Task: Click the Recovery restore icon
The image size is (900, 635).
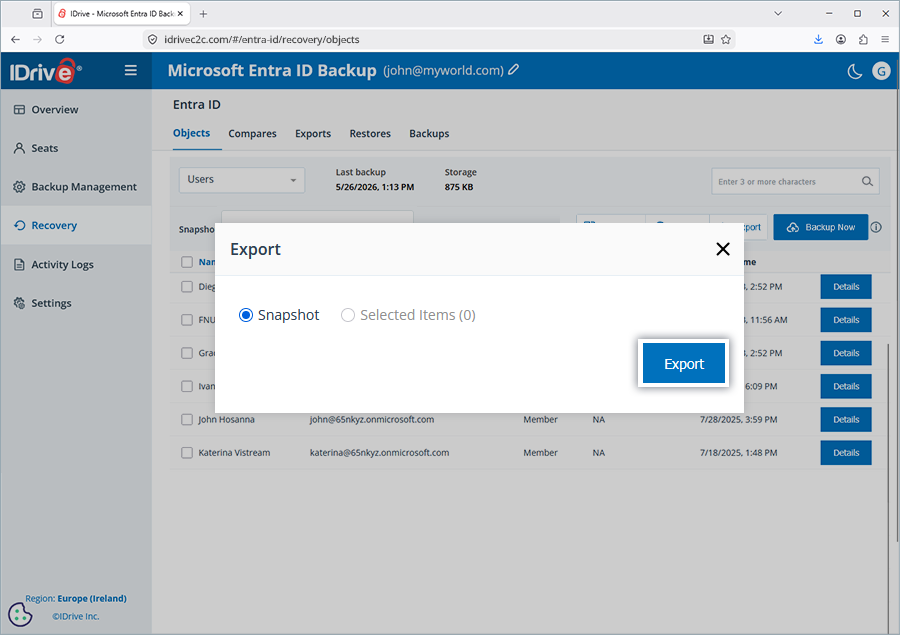Action: point(20,225)
